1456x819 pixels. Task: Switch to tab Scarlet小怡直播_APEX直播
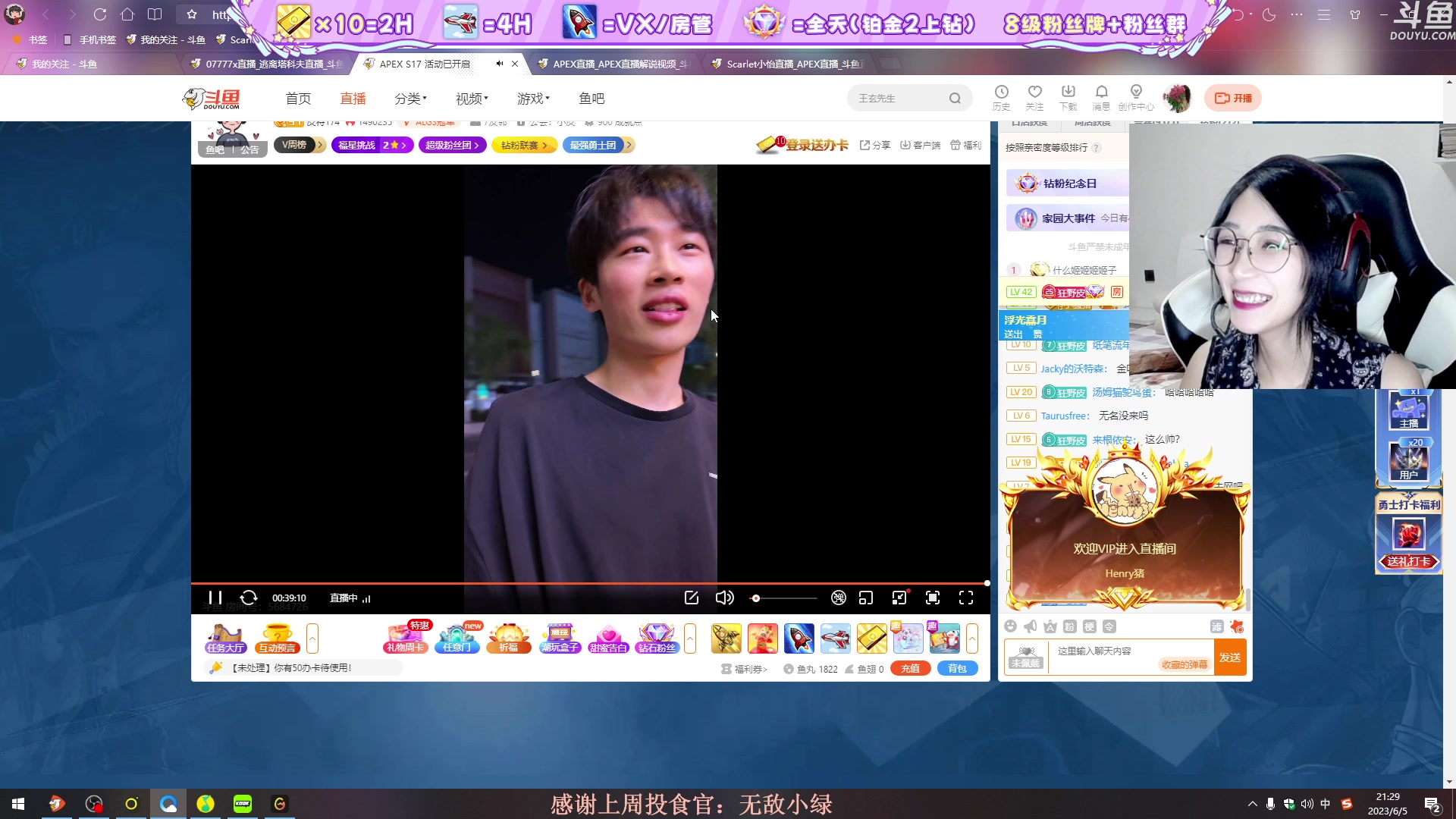pos(789,64)
